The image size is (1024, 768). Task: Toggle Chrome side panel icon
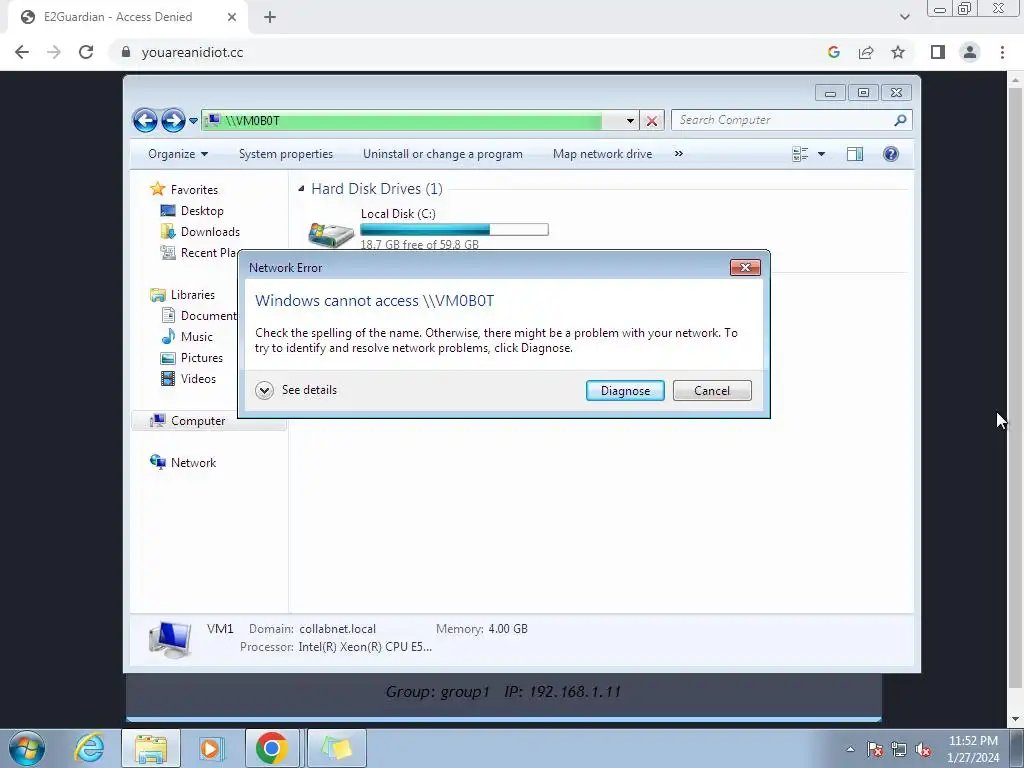[x=938, y=52]
